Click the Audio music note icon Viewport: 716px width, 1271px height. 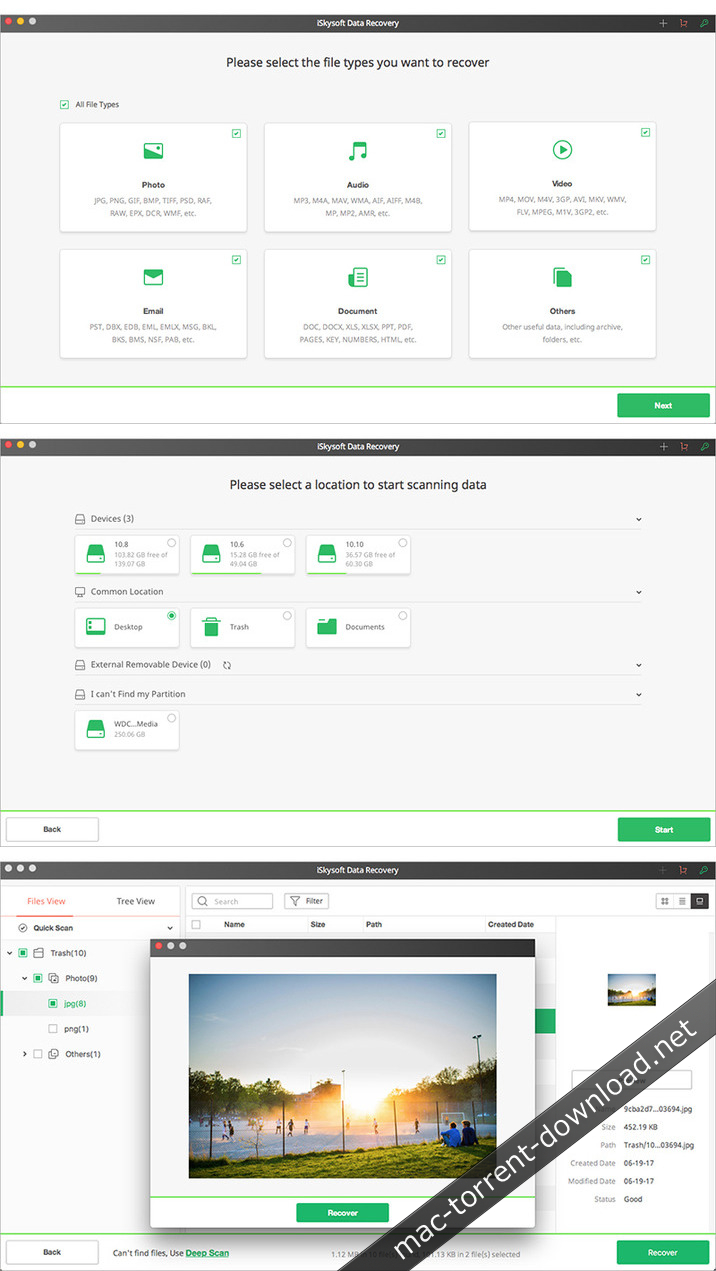[x=357, y=151]
